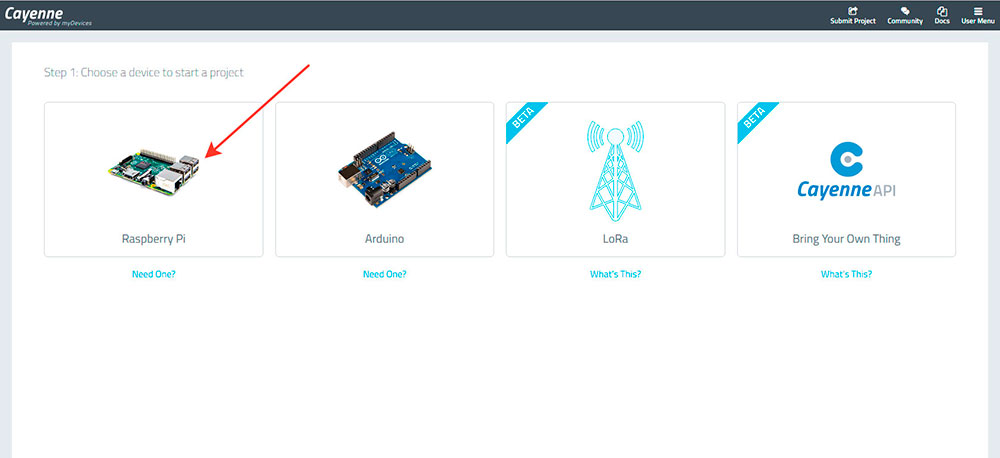Viewport: 1000px width, 458px height.
Task: Open What's This? under Bring Your Own Thing
Action: pyautogui.click(x=846, y=274)
